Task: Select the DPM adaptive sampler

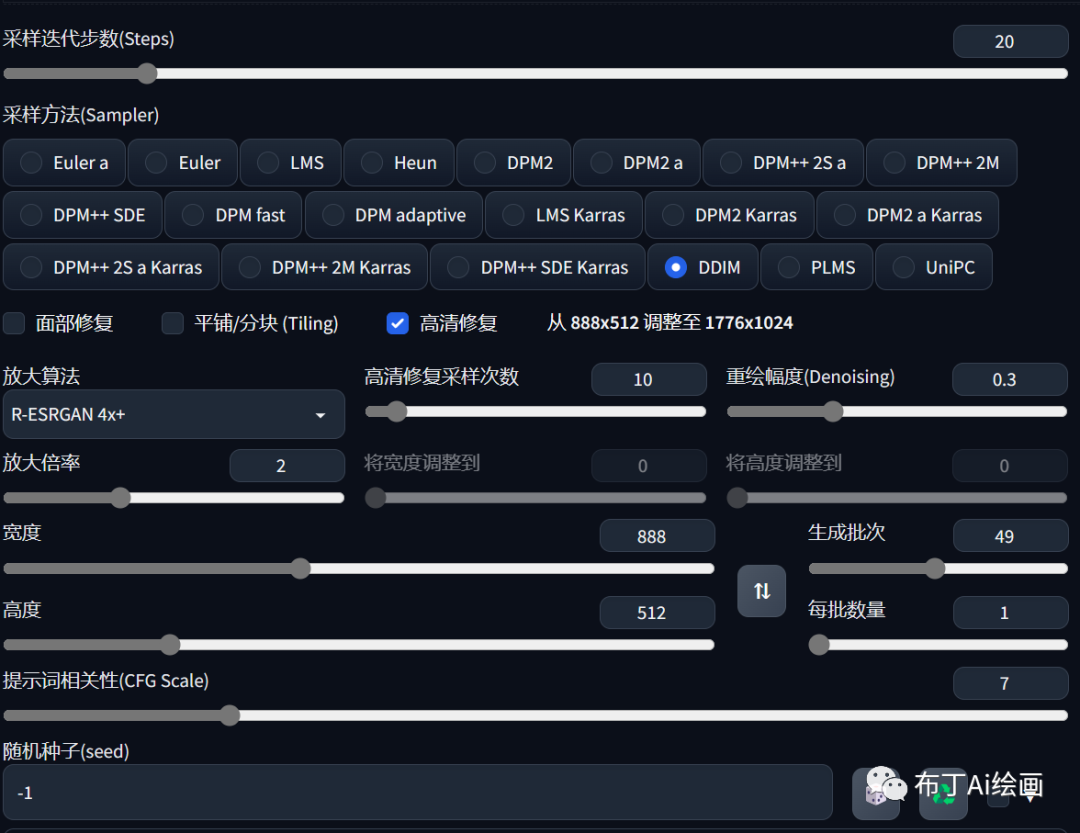Action: [x=334, y=215]
